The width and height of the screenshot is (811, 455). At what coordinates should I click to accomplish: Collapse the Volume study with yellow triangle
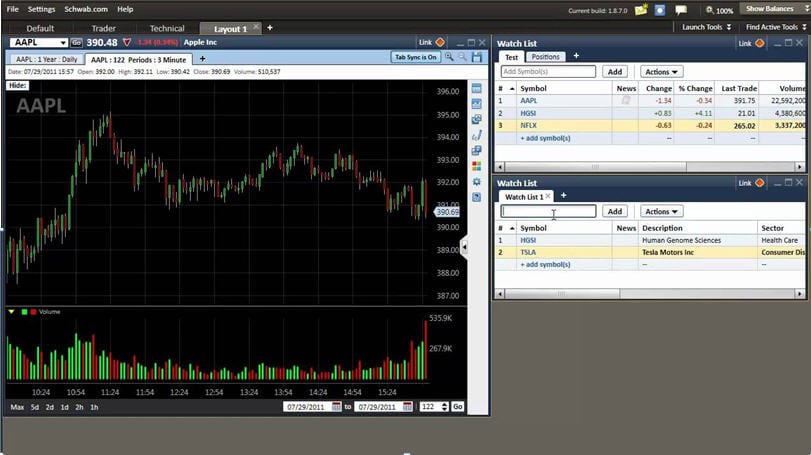coord(11,312)
